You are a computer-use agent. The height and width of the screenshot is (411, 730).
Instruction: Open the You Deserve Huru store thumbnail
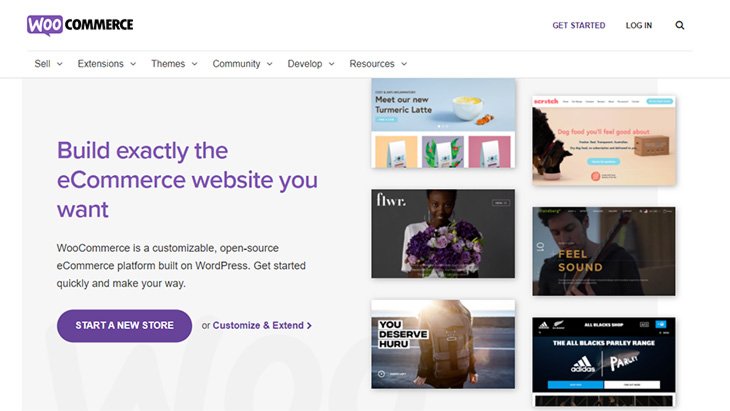click(x=443, y=344)
